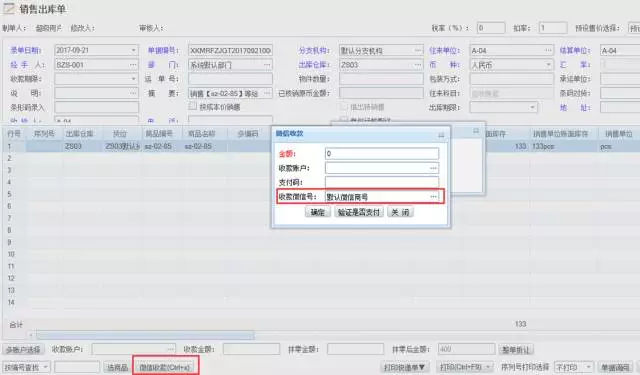Click the 金额 input field in the dialog

[382, 154]
